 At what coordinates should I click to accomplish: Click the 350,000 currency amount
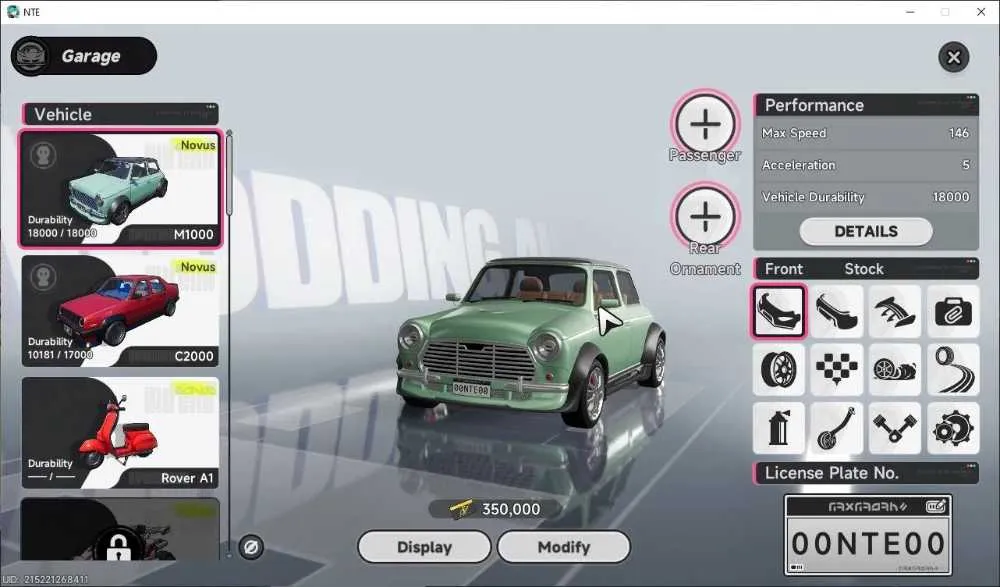coord(510,509)
